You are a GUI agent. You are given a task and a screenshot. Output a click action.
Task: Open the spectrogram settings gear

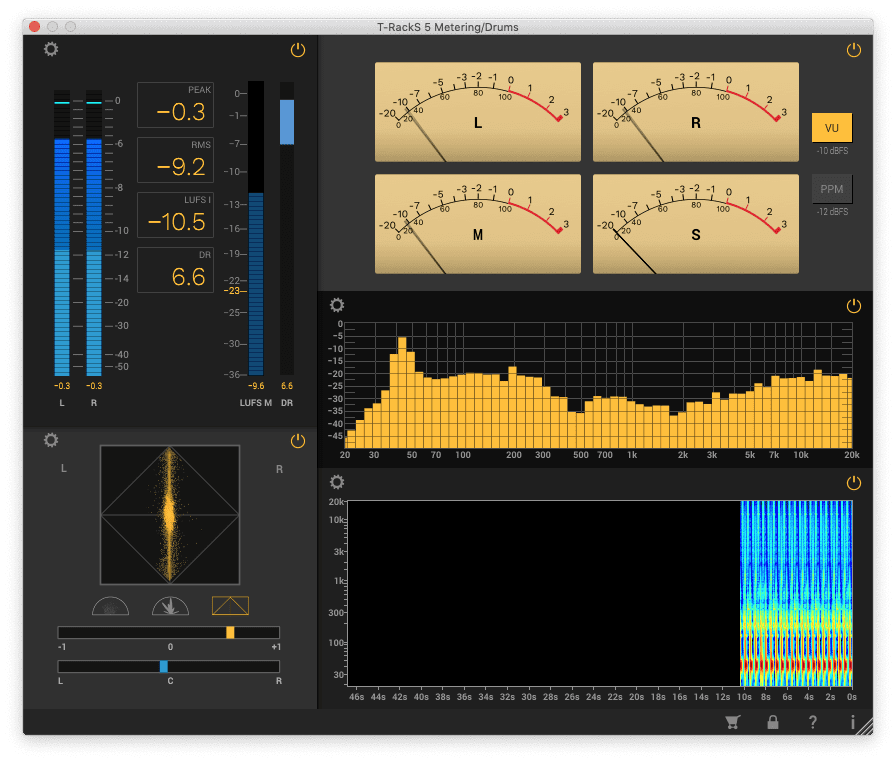pyautogui.click(x=337, y=483)
